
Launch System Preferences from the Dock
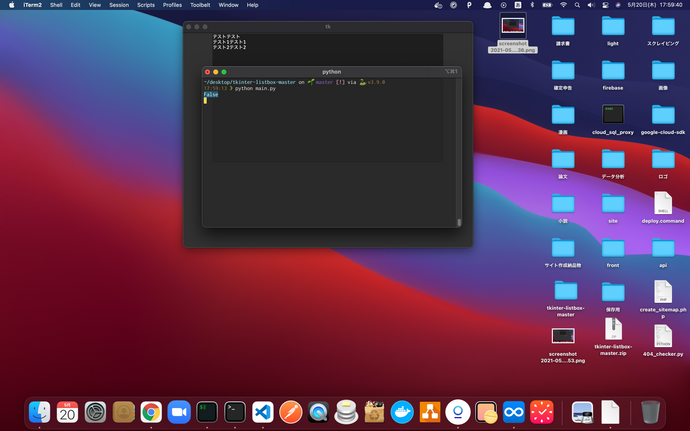tap(95, 413)
